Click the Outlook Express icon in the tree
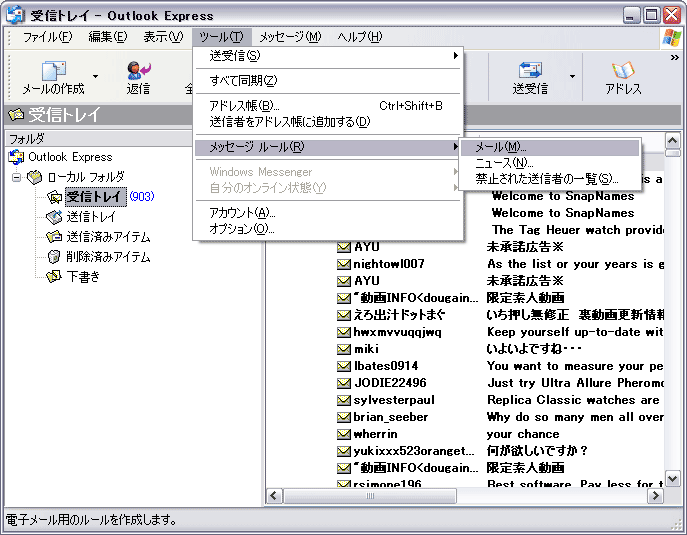This screenshot has width=687, height=535. (17, 157)
